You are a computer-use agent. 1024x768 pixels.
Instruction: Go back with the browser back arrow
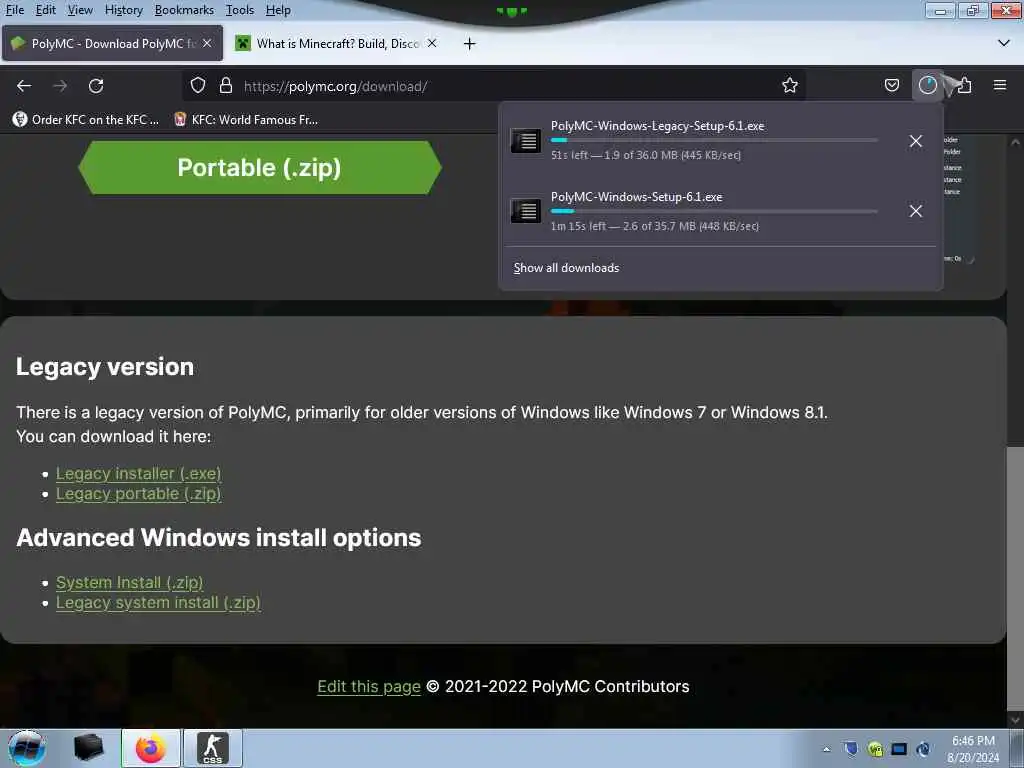[24, 86]
